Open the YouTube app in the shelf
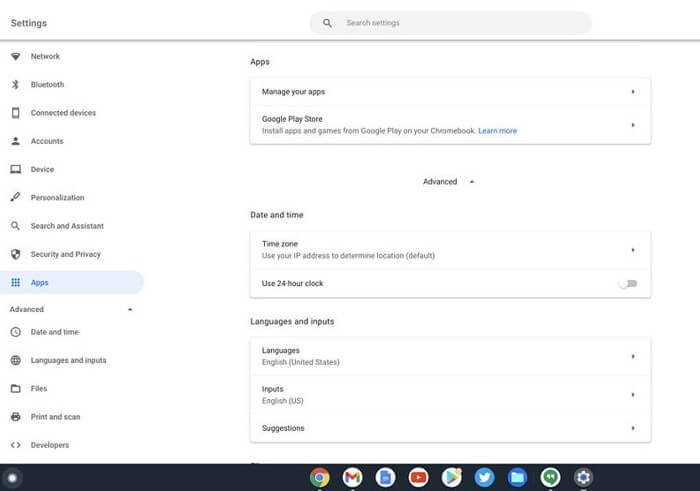700x491 pixels. pos(418,478)
